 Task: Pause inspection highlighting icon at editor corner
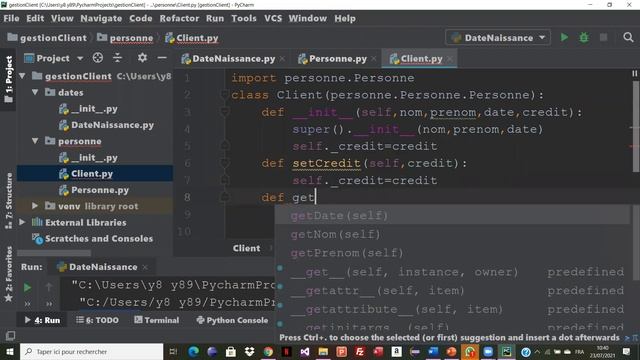tap(634, 73)
